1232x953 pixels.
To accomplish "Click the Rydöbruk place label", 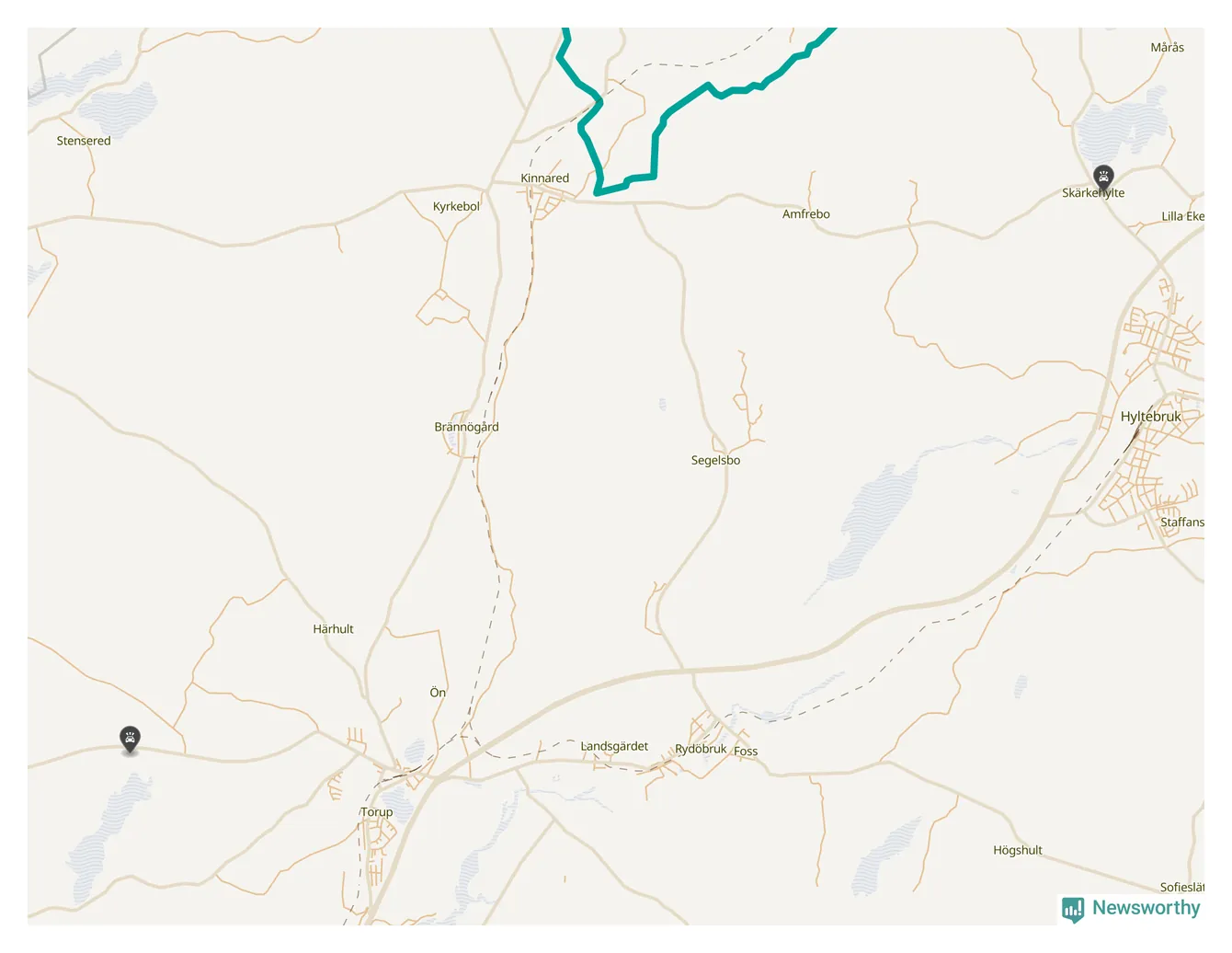I will [x=701, y=749].
